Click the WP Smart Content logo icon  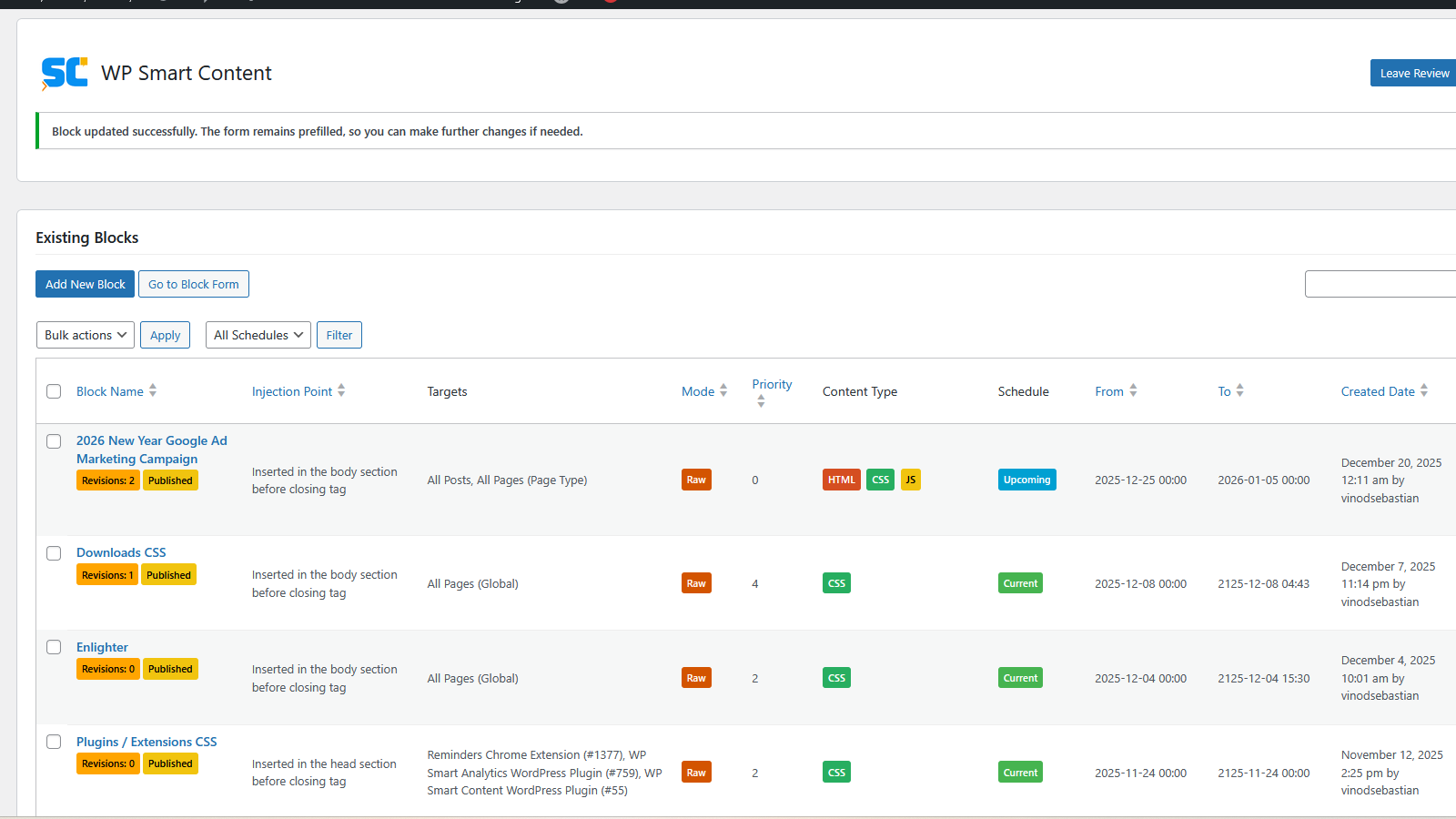click(x=65, y=73)
